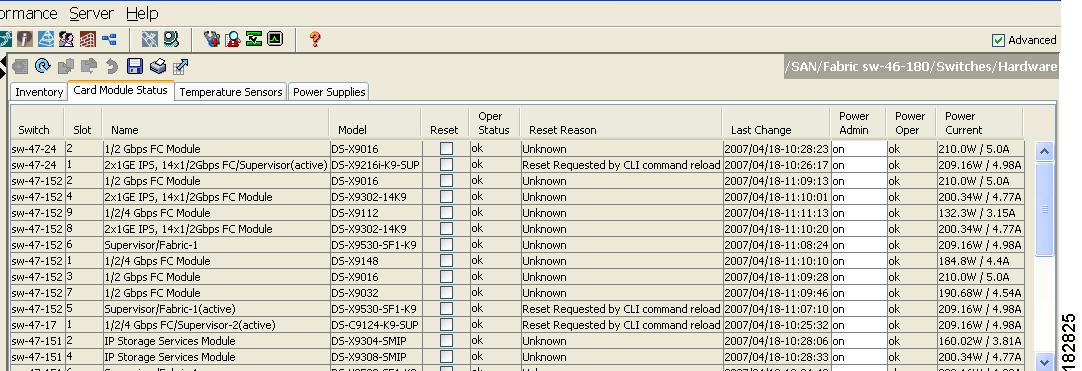Image resolution: width=1082 pixels, height=371 pixels.
Task: Click the table scrollbar down arrow
Action: 1044,361
